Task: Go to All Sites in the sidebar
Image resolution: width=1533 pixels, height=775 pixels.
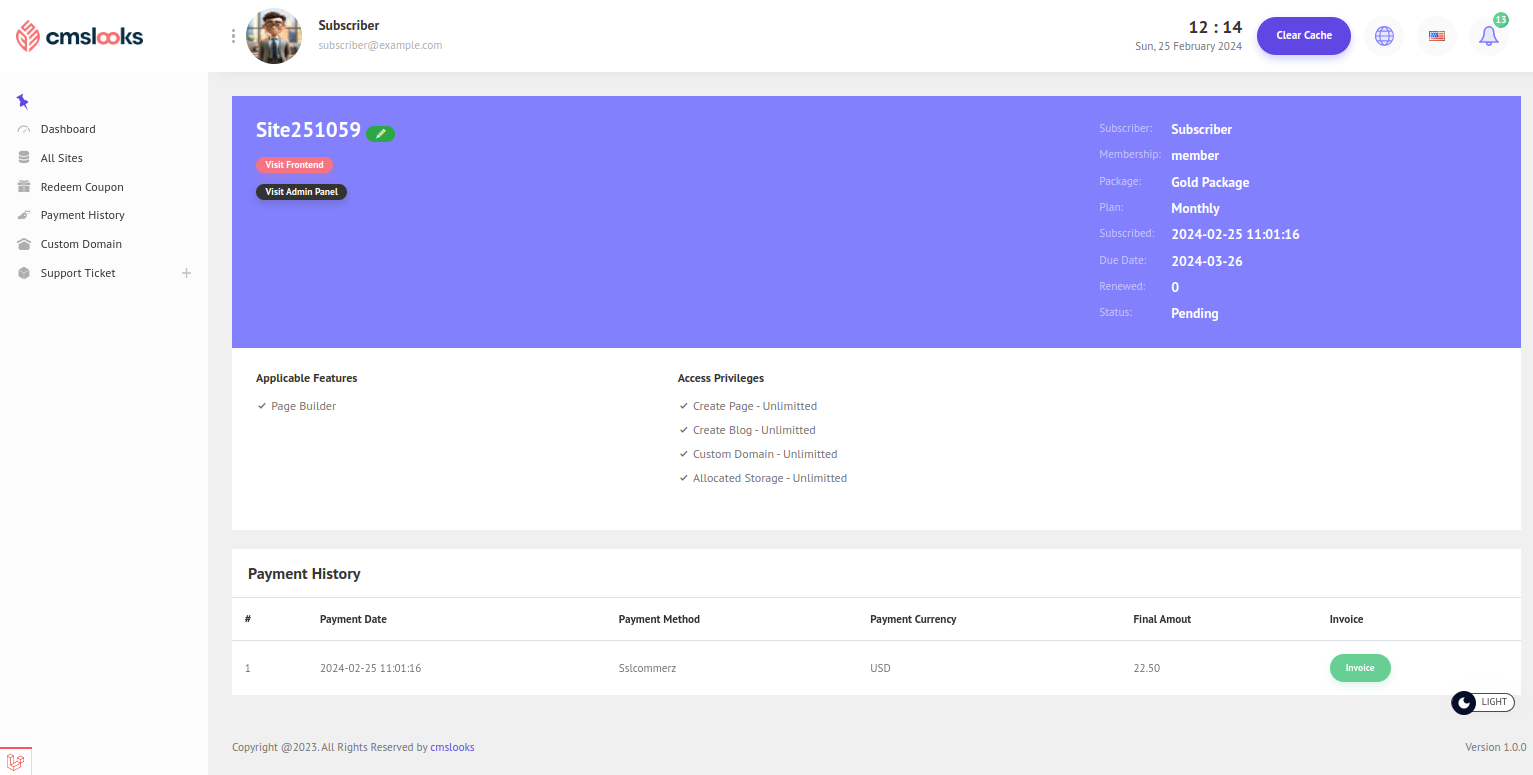Action: [x=62, y=158]
